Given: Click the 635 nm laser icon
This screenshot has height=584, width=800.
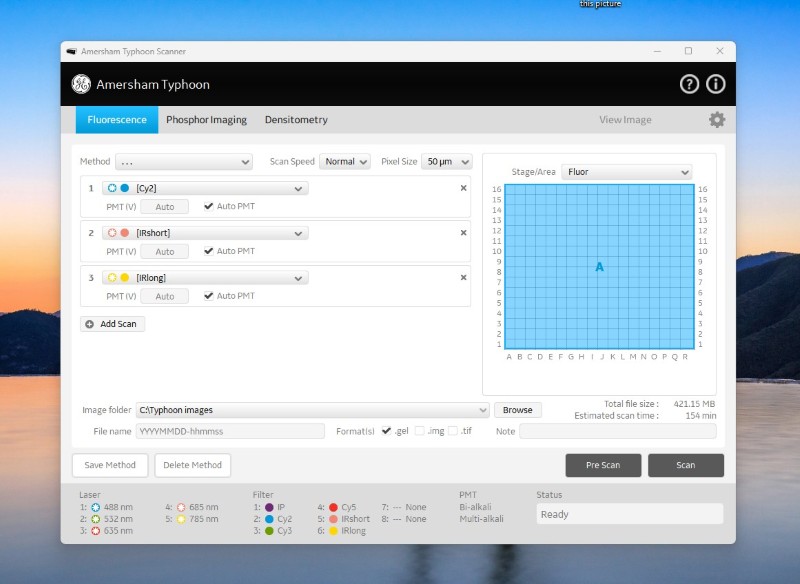Looking at the screenshot, I should coord(95,531).
